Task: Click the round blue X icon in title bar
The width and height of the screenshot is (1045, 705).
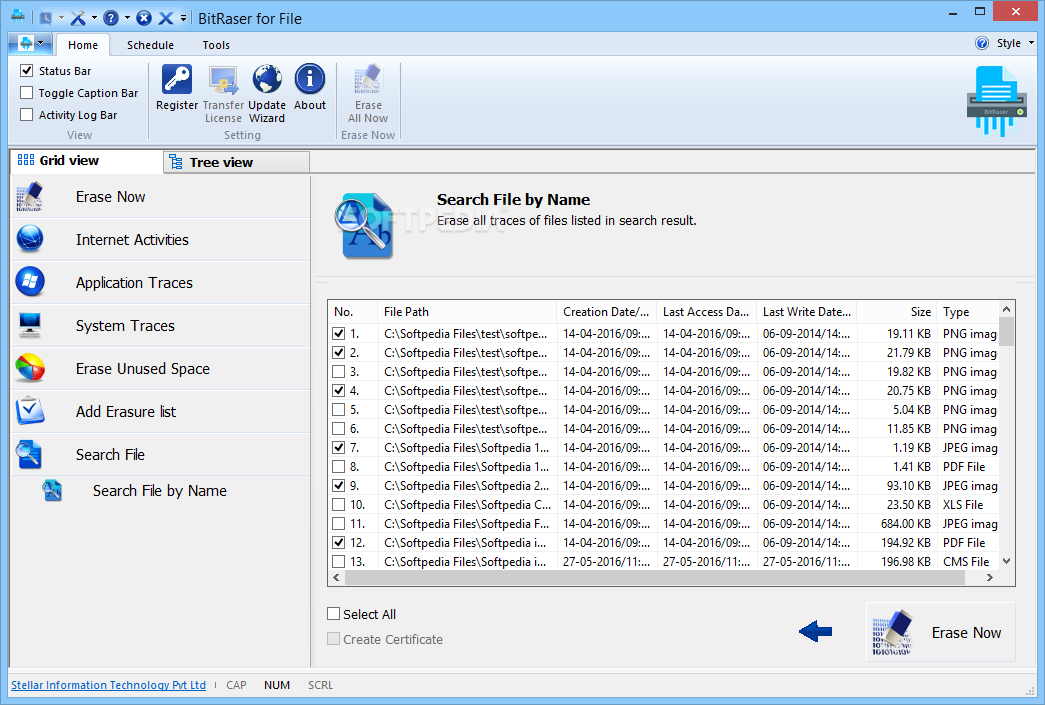Action: [144, 18]
